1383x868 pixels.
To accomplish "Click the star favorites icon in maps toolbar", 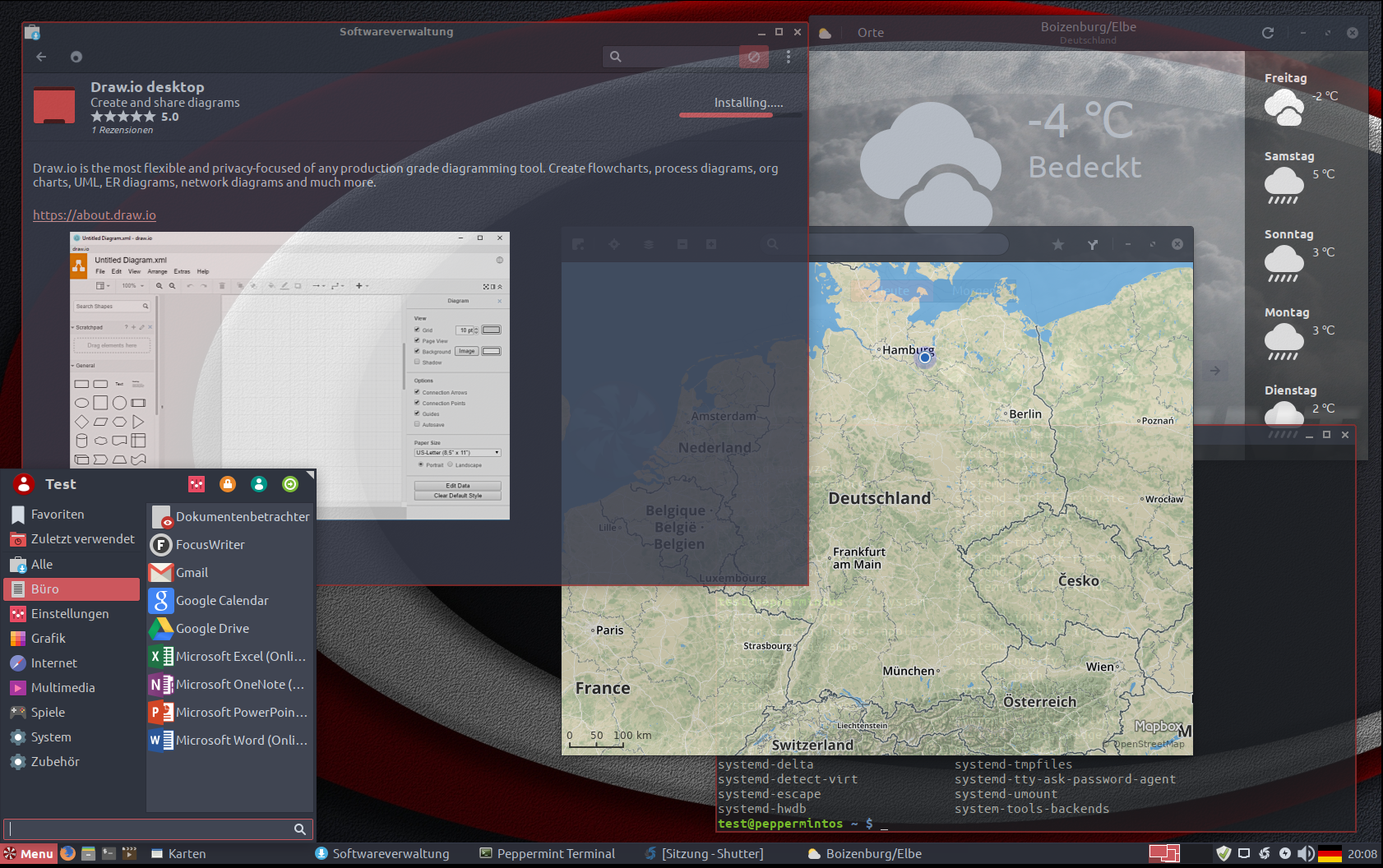I will 1058,244.
